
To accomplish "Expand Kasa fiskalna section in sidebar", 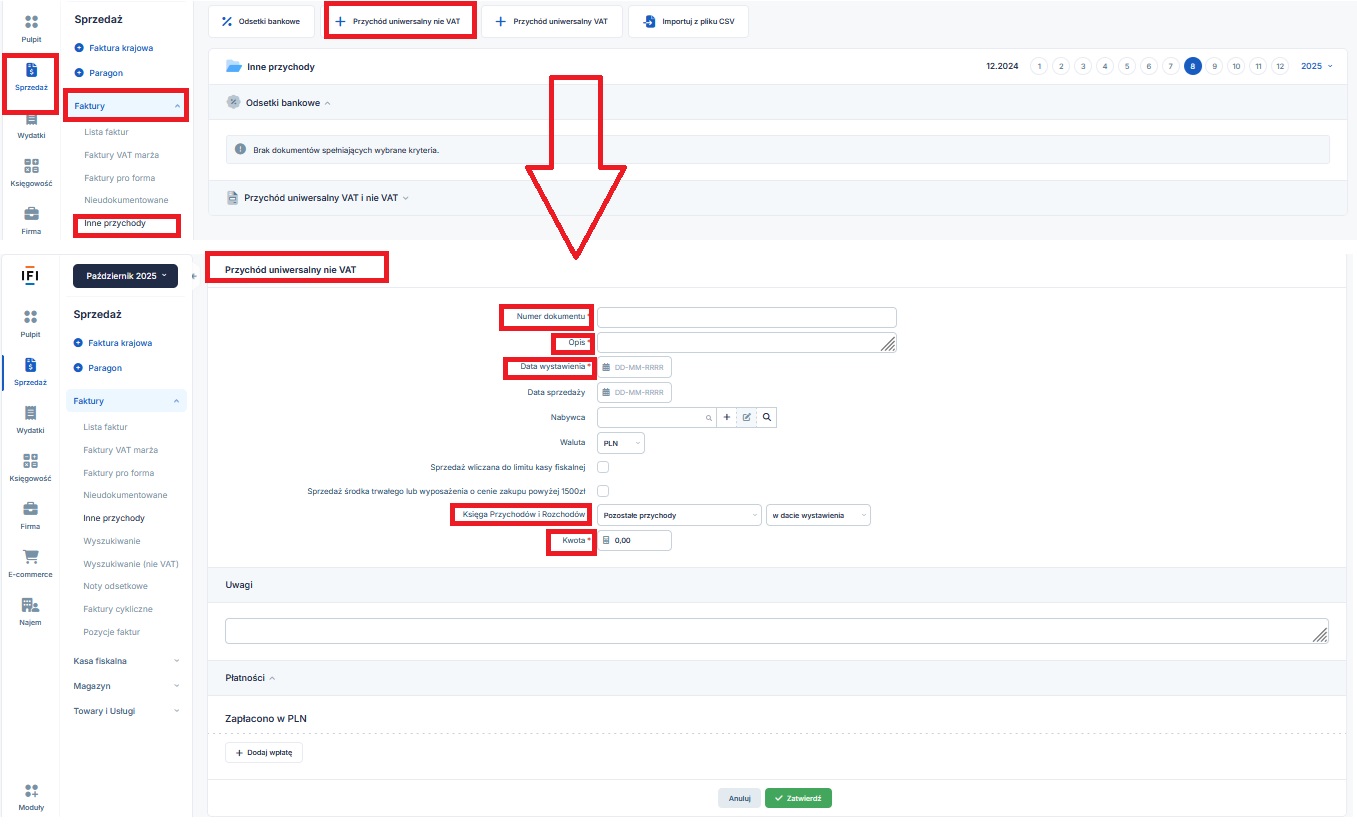I will tap(126, 661).
